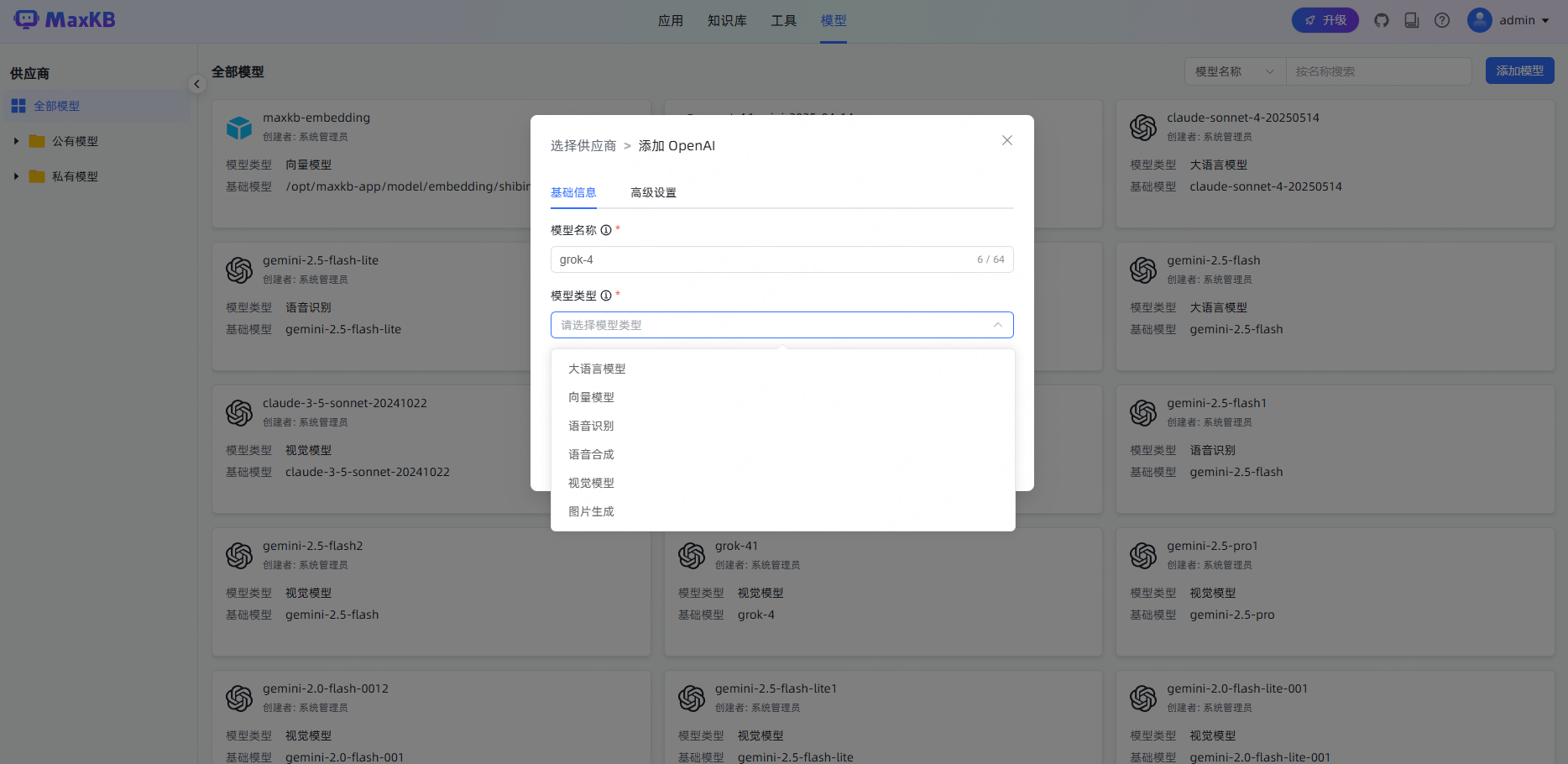Screen dimensions: 1568x764
Task: Click the 按名称搜索 search field
Action: click(x=1379, y=71)
